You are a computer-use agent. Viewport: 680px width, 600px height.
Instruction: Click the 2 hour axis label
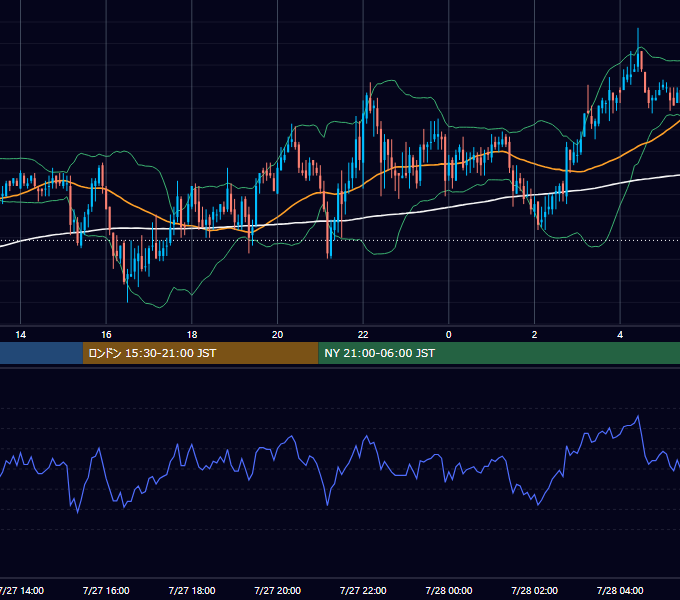(x=534, y=335)
